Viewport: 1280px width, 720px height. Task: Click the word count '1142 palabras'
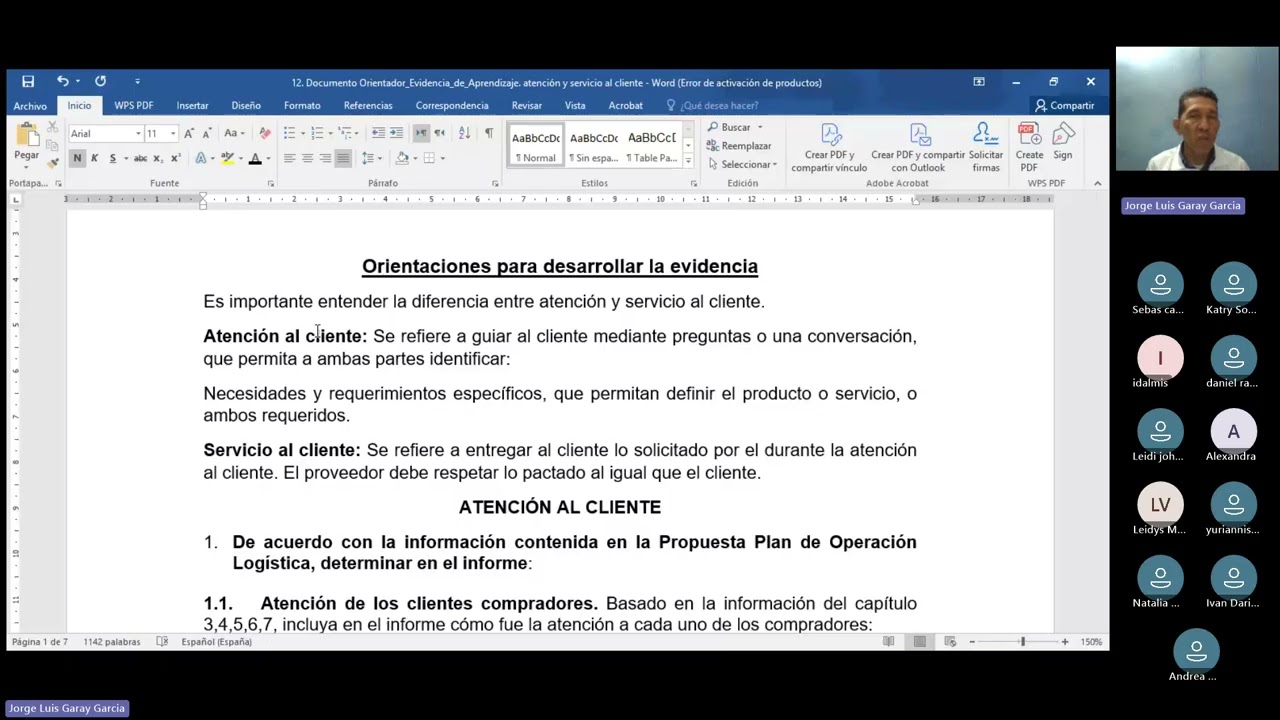click(x=111, y=641)
